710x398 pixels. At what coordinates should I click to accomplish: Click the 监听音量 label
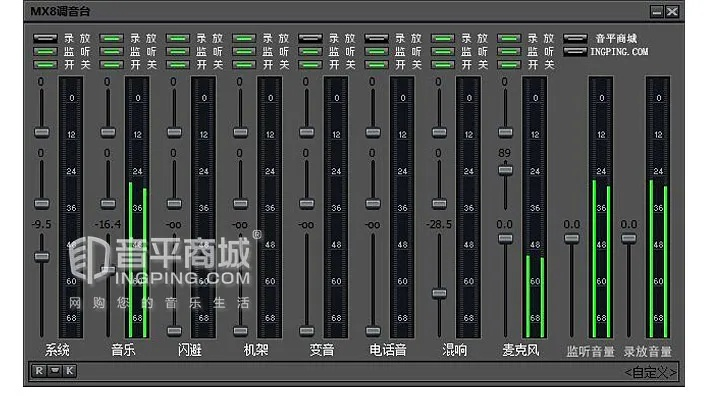(x=590, y=352)
